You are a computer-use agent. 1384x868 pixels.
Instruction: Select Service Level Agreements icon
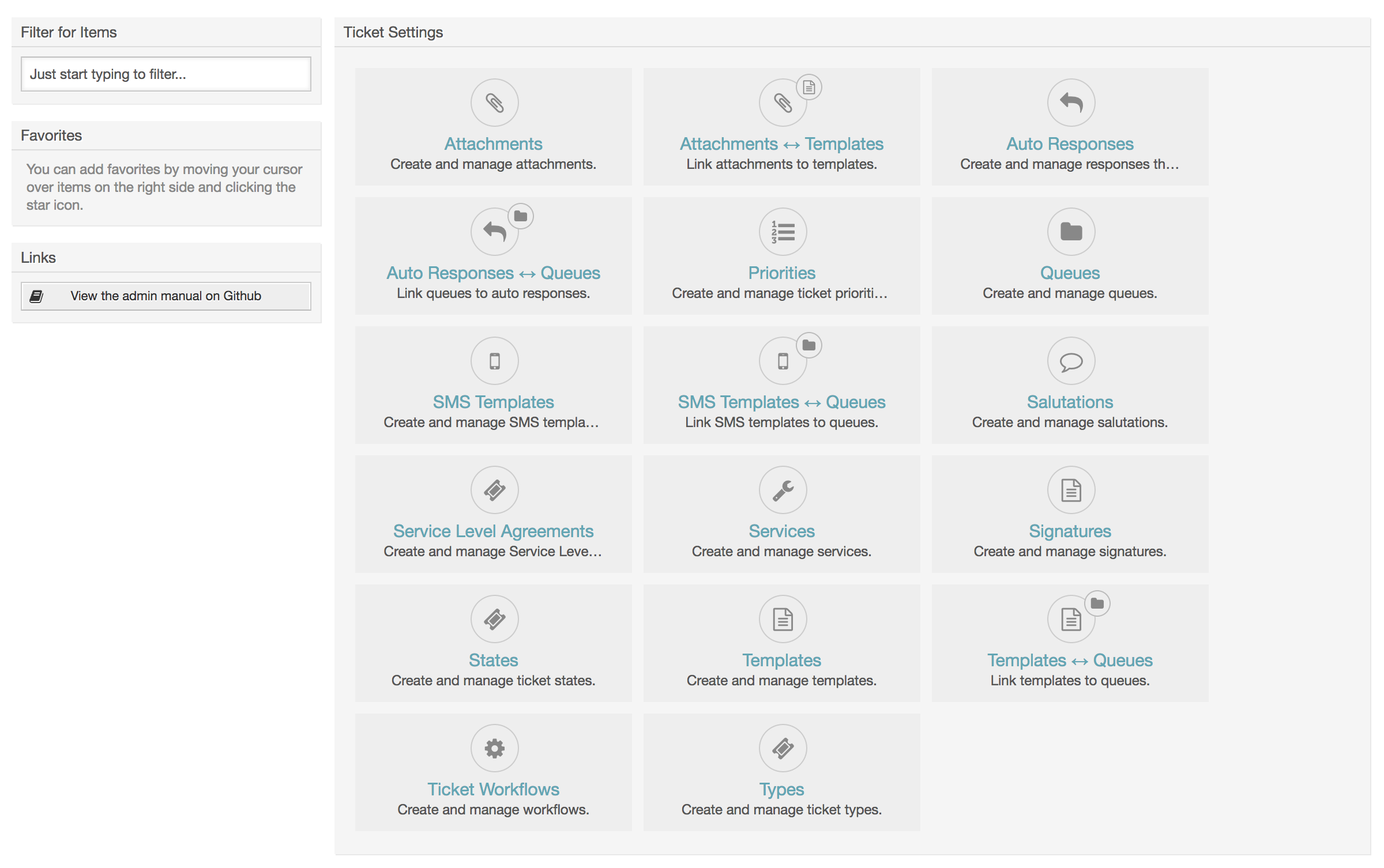[494, 489]
